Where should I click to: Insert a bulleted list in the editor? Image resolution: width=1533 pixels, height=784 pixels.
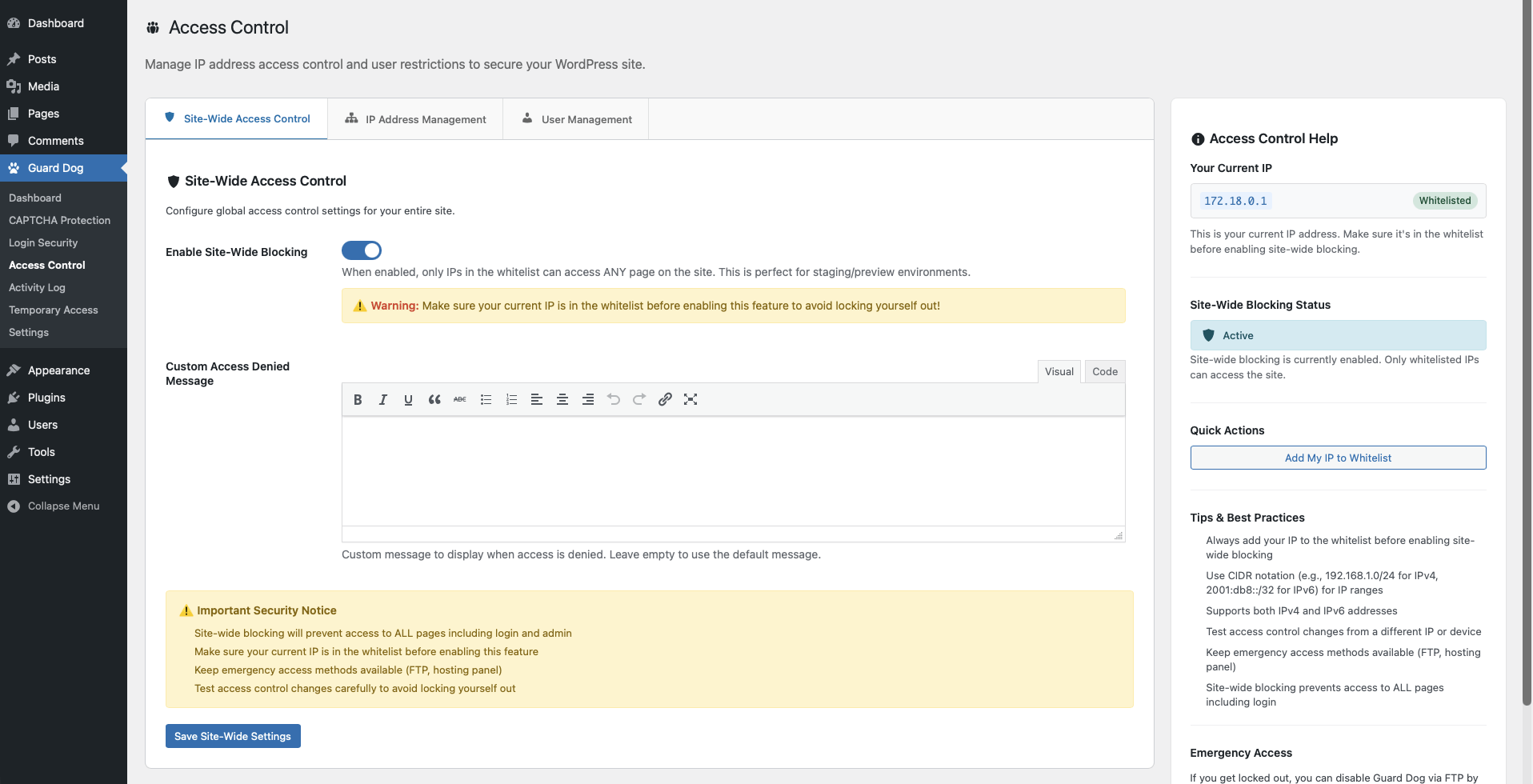(x=486, y=399)
